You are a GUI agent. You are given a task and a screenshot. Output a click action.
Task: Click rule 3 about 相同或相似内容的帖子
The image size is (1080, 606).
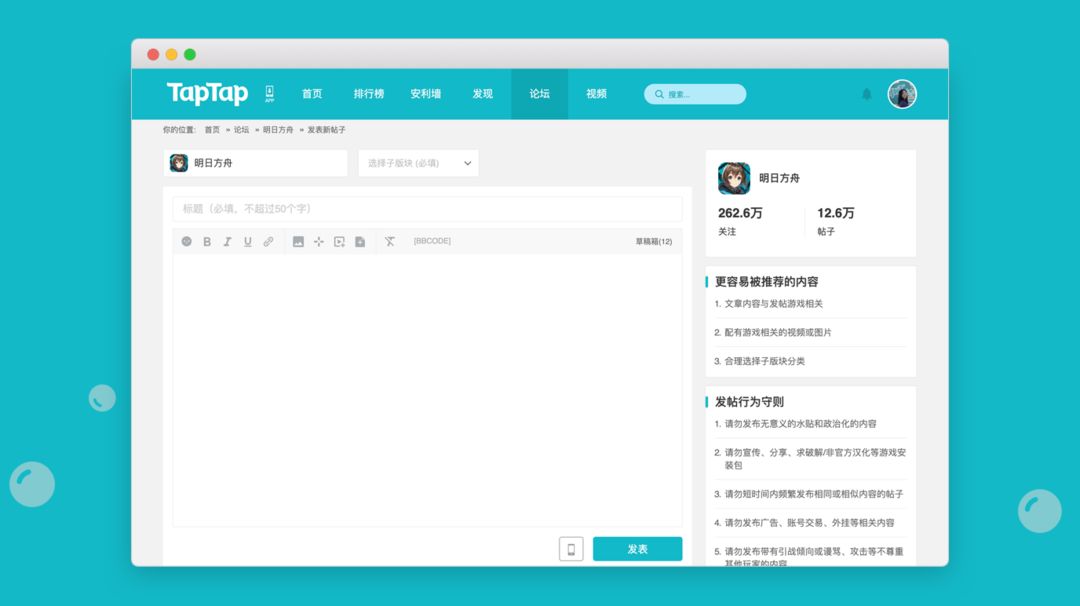coord(813,494)
